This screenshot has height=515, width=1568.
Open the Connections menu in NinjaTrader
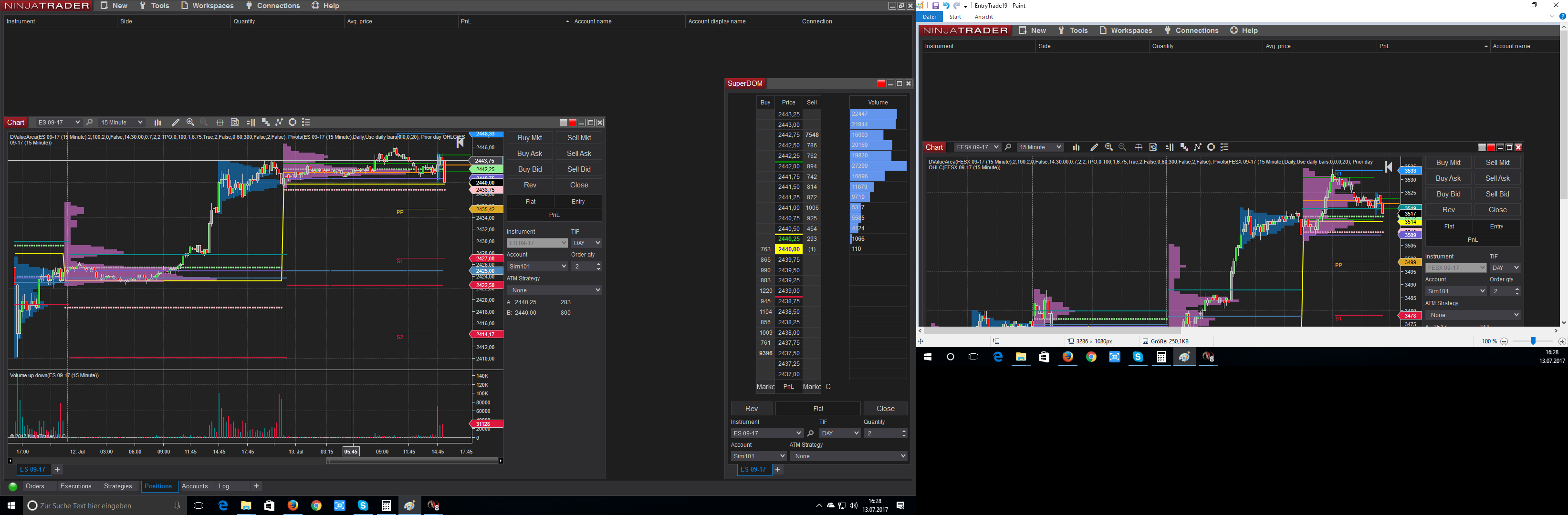272,5
